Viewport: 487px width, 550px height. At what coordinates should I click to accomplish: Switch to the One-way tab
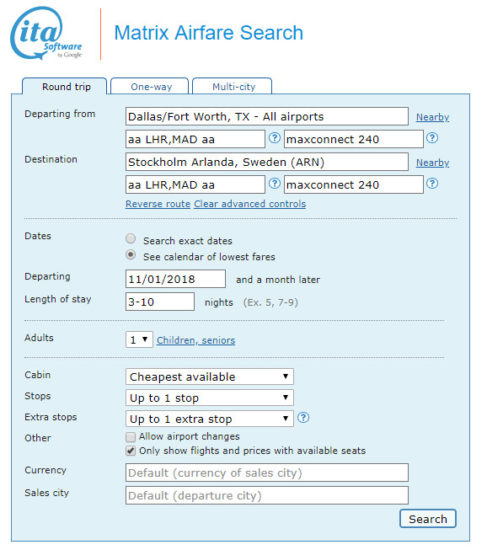(x=150, y=86)
